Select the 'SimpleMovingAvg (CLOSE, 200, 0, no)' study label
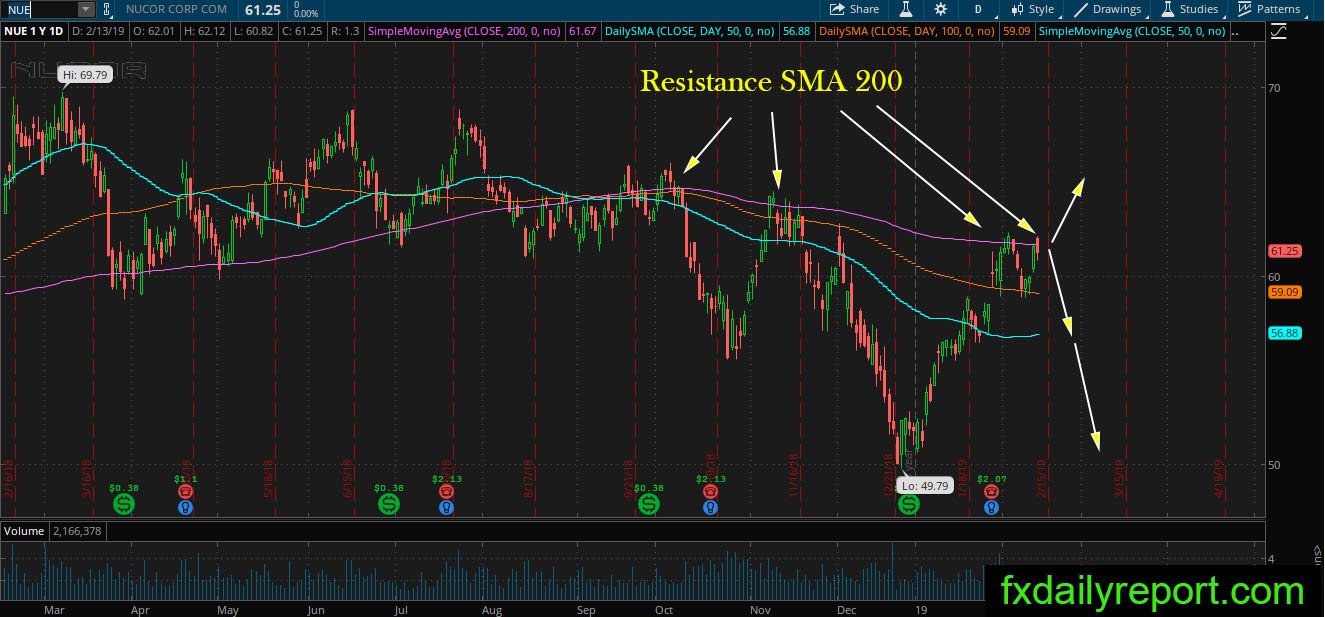 click(466, 32)
